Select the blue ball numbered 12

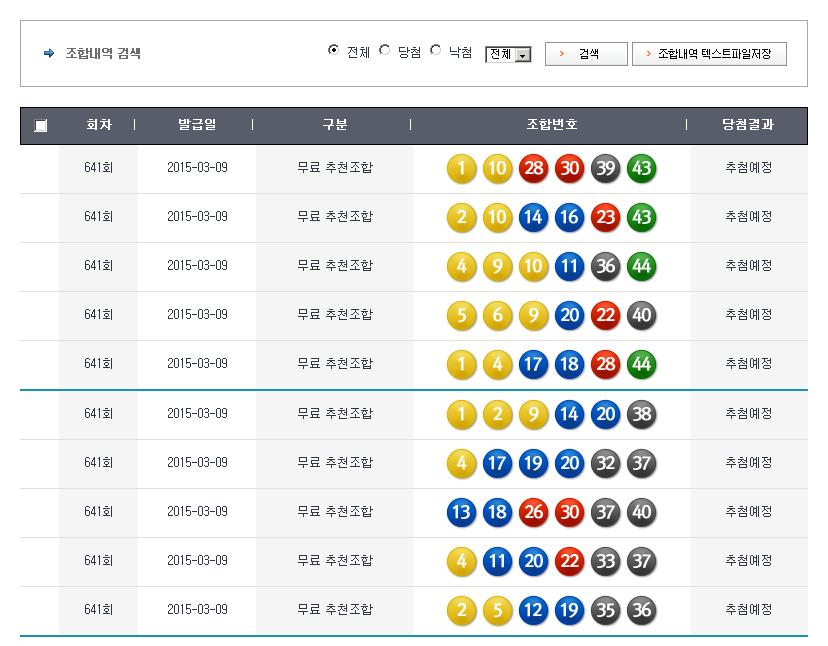533,610
